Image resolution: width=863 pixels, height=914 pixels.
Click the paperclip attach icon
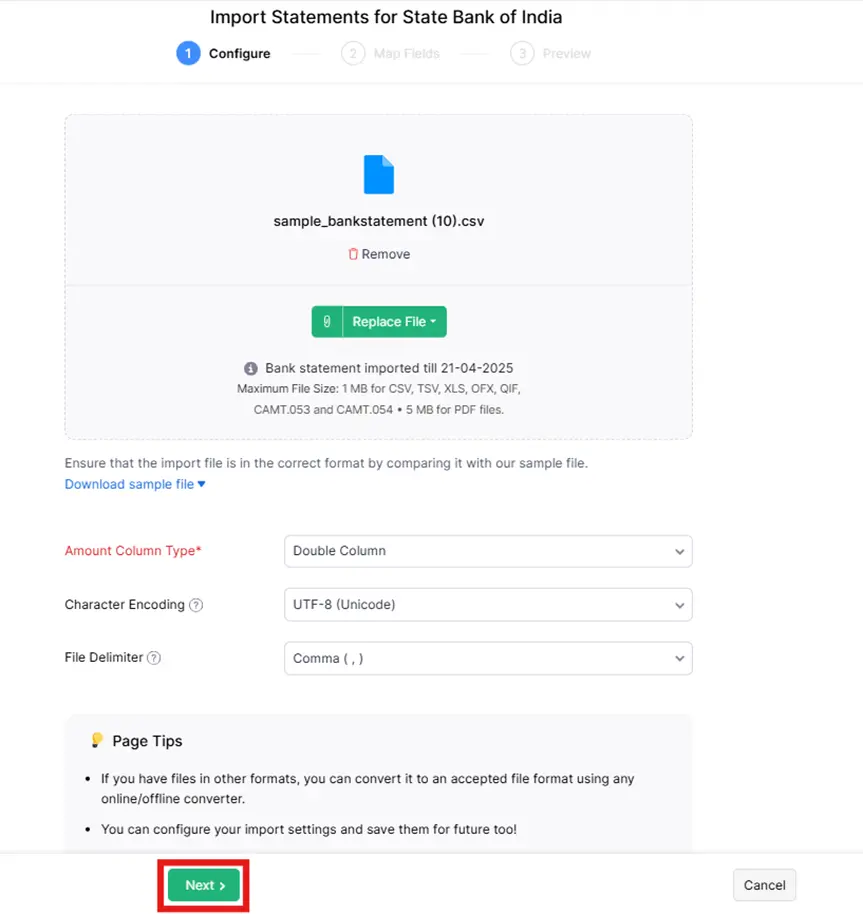[x=327, y=322]
